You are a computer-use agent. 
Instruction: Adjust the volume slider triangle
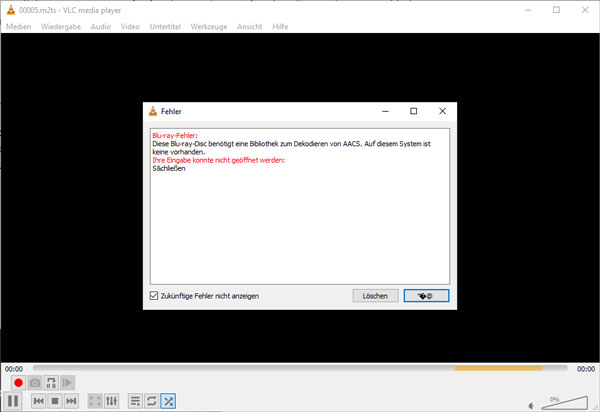(565, 402)
